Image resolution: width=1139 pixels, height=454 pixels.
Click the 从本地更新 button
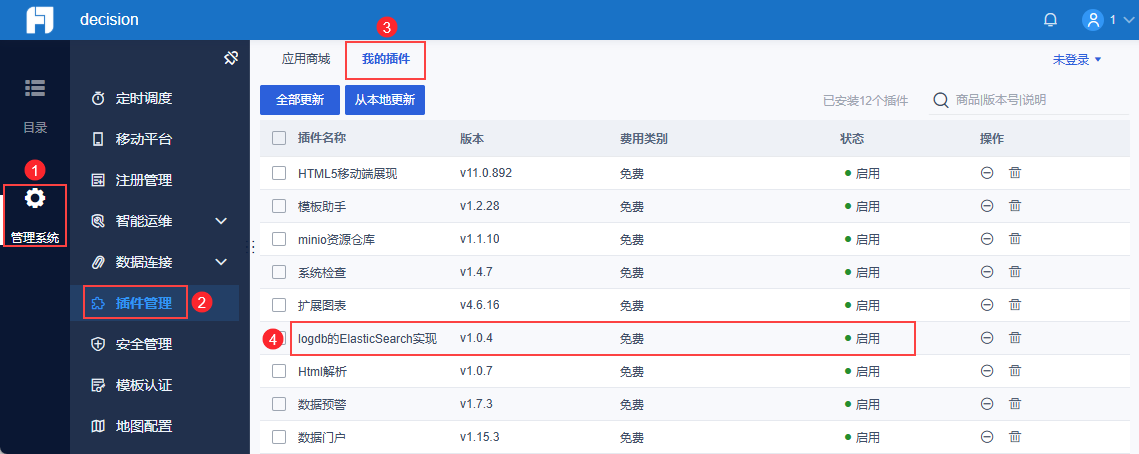(x=385, y=100)
